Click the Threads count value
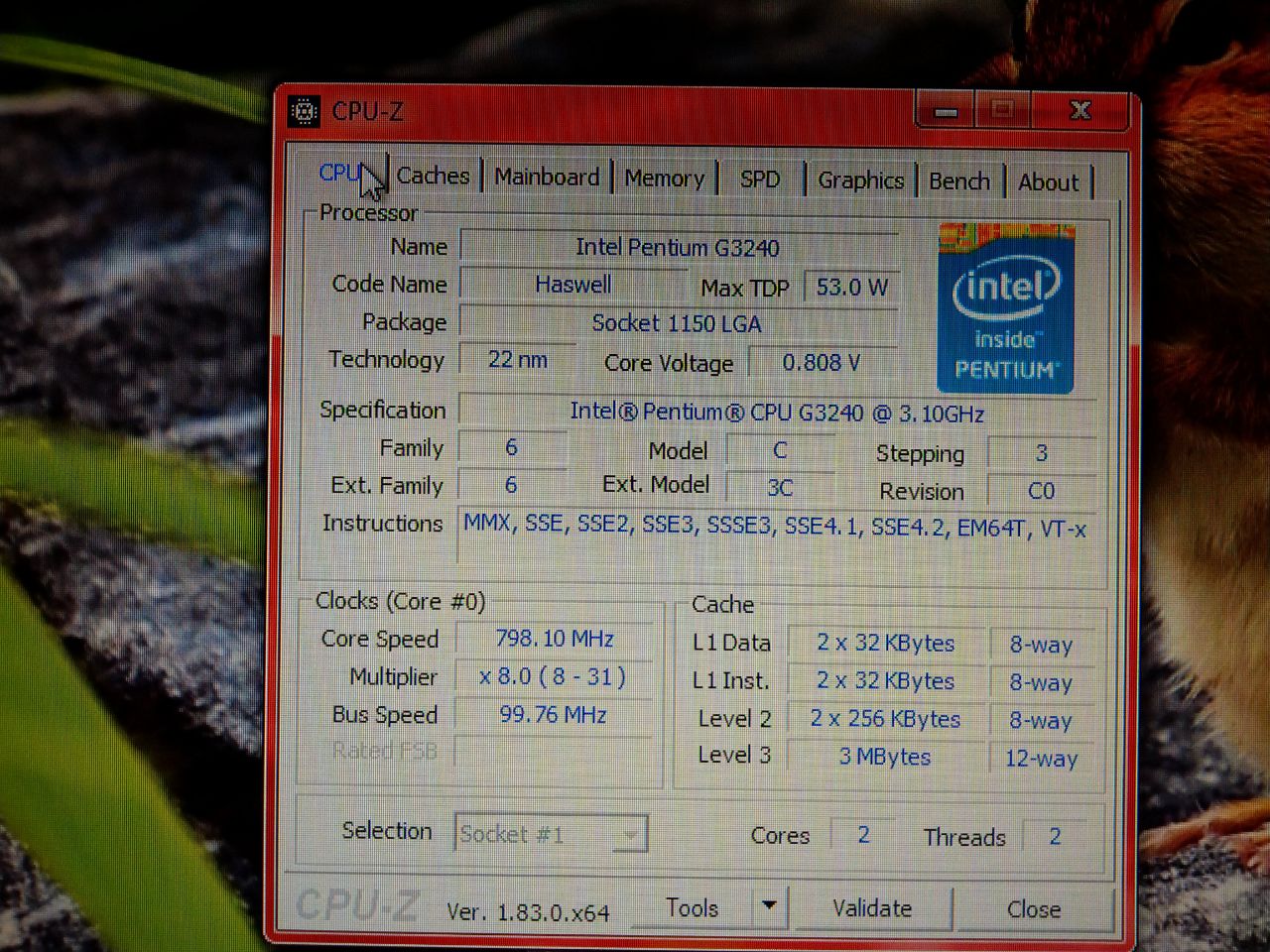The image size is (1270, 952). click(x=1056, y=837)
